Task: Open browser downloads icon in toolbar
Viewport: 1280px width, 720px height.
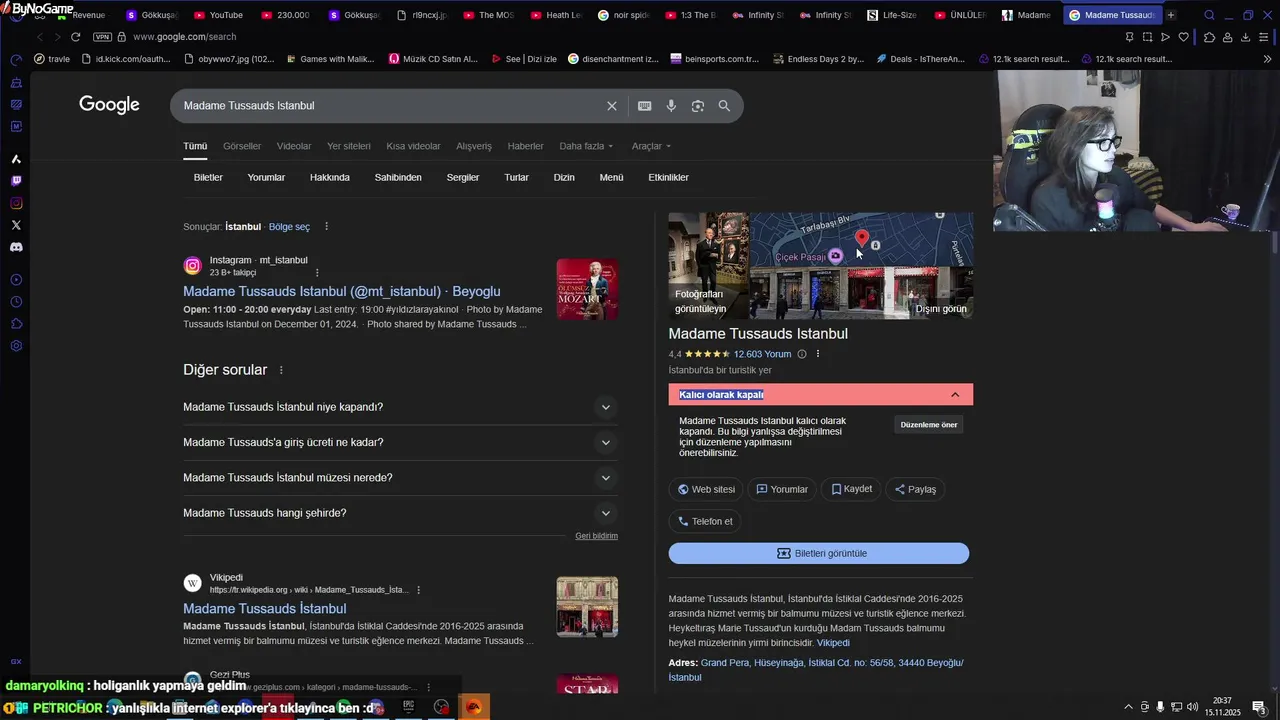Action: click(x=1246, y=37)
